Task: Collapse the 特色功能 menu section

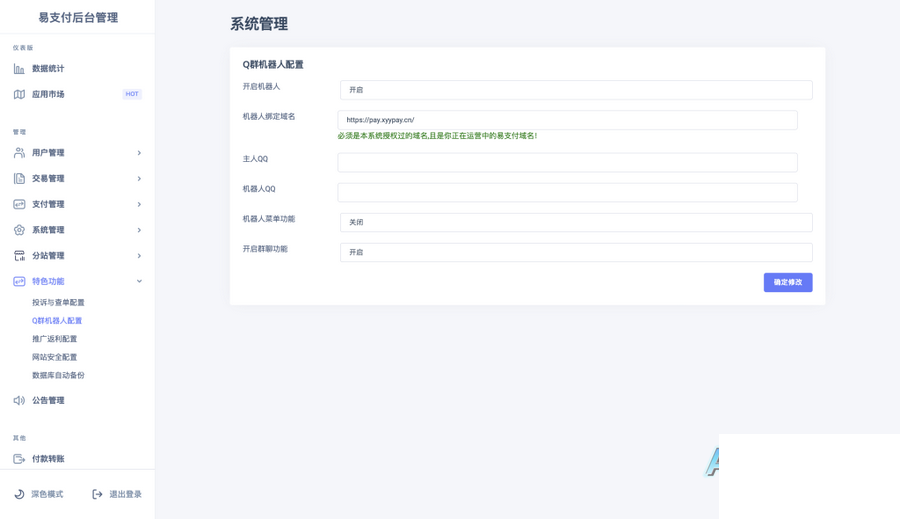Action: 139,281
